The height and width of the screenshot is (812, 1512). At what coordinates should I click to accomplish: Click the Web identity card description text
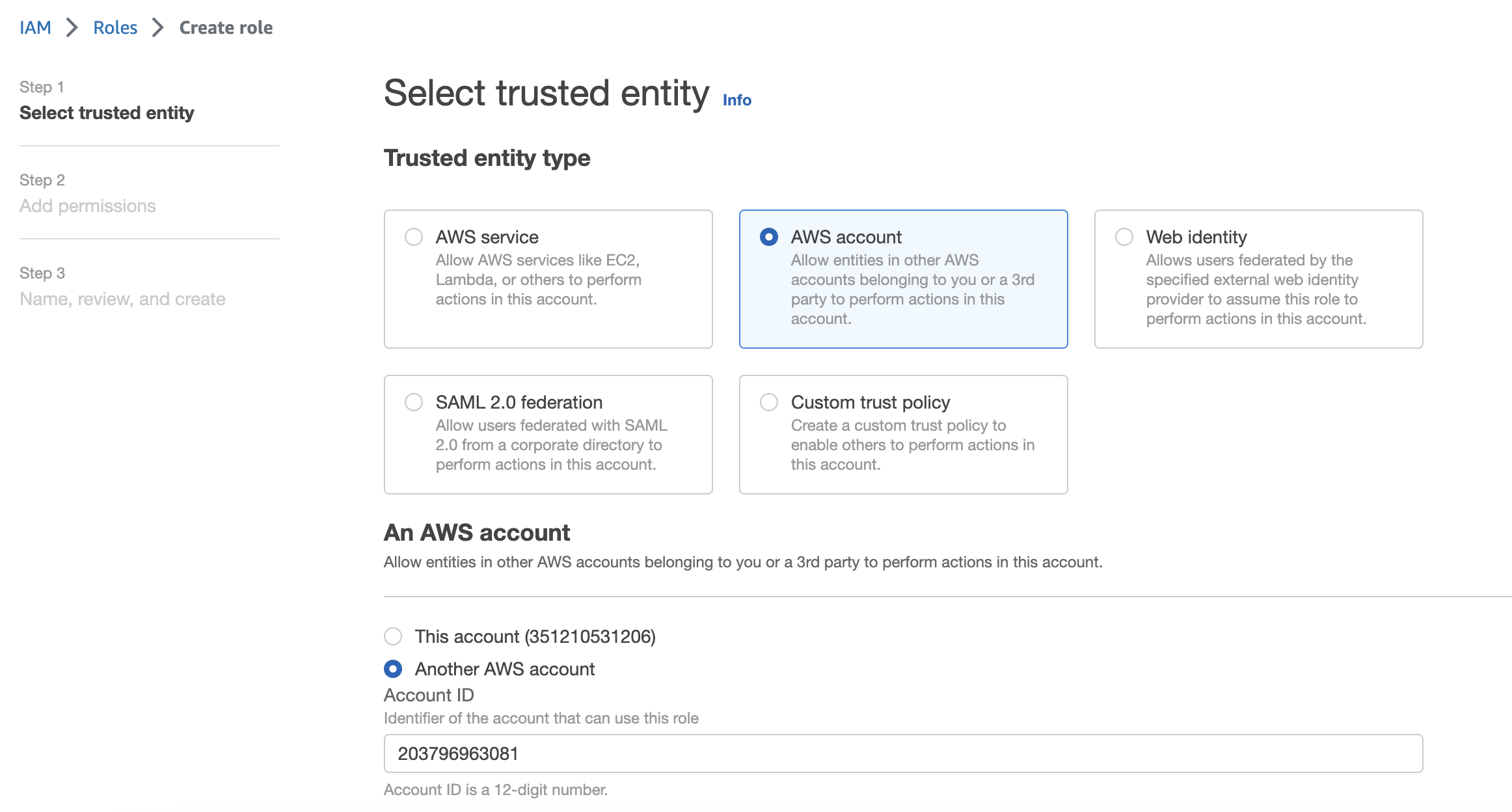(1256, 290)
